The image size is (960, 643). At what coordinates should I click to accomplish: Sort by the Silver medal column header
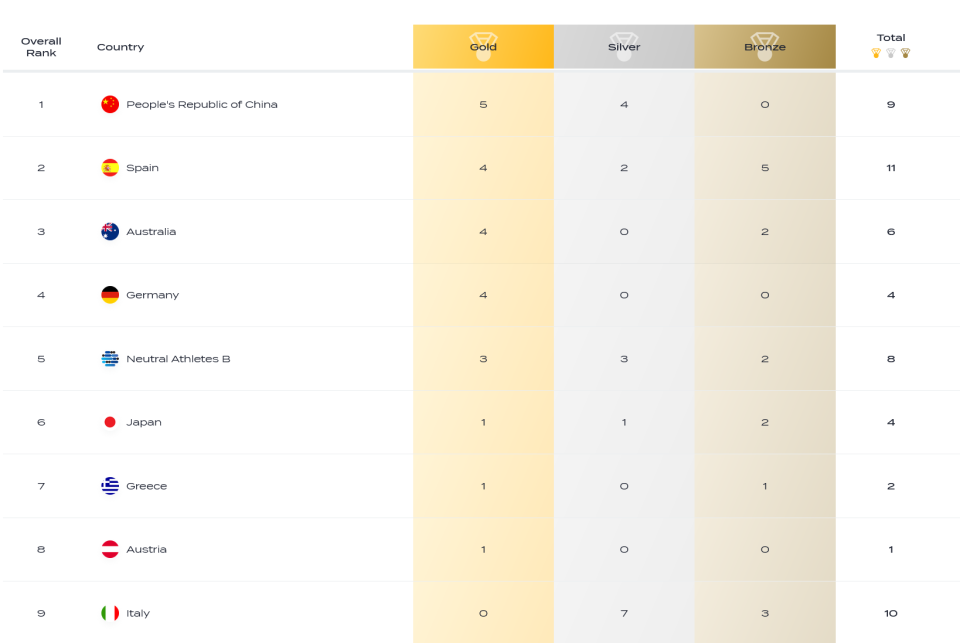point(624,47)
